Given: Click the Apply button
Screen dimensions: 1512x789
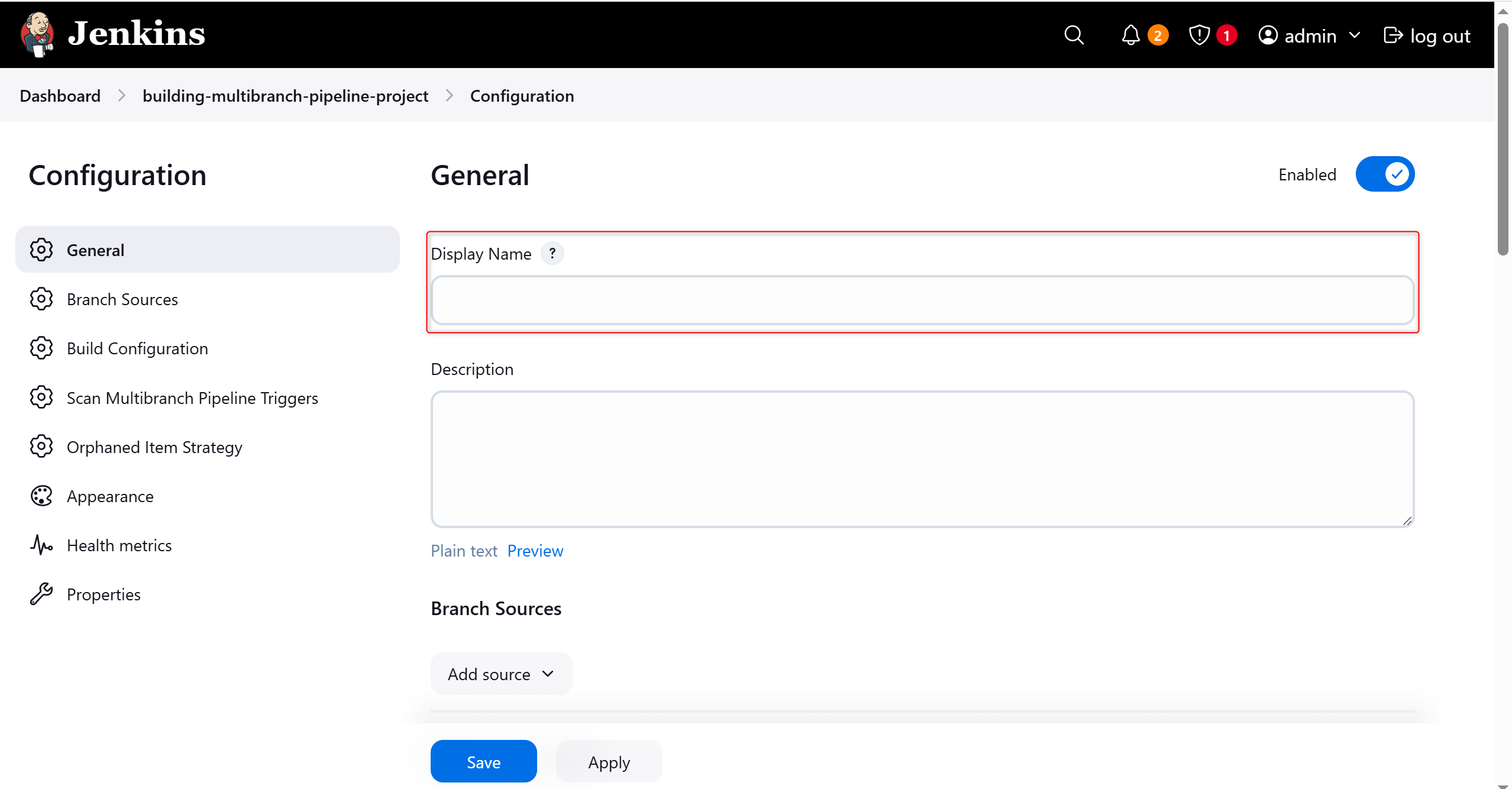Looking at the screenshot, I should [x=609, y=762].
